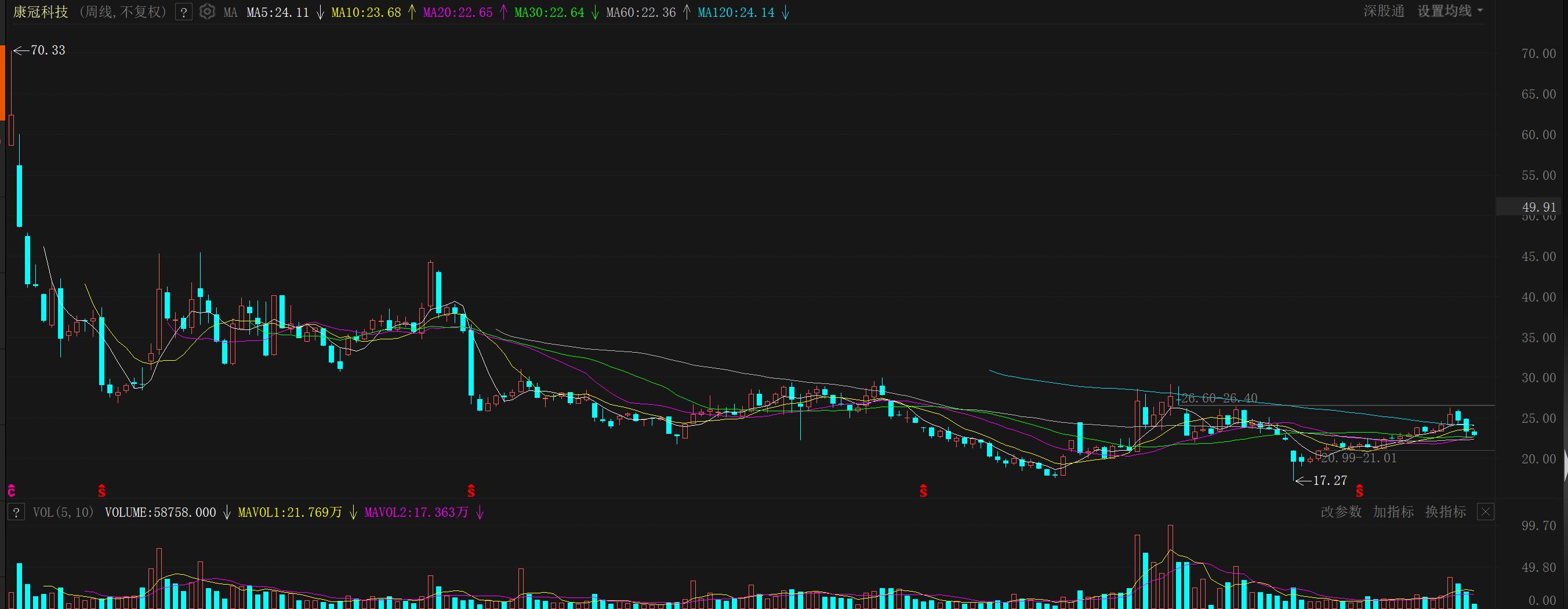The height and width of the screenshot is (609, 1568).
Task: Click the 45.00 price axis label
Action: [1539, 256]
